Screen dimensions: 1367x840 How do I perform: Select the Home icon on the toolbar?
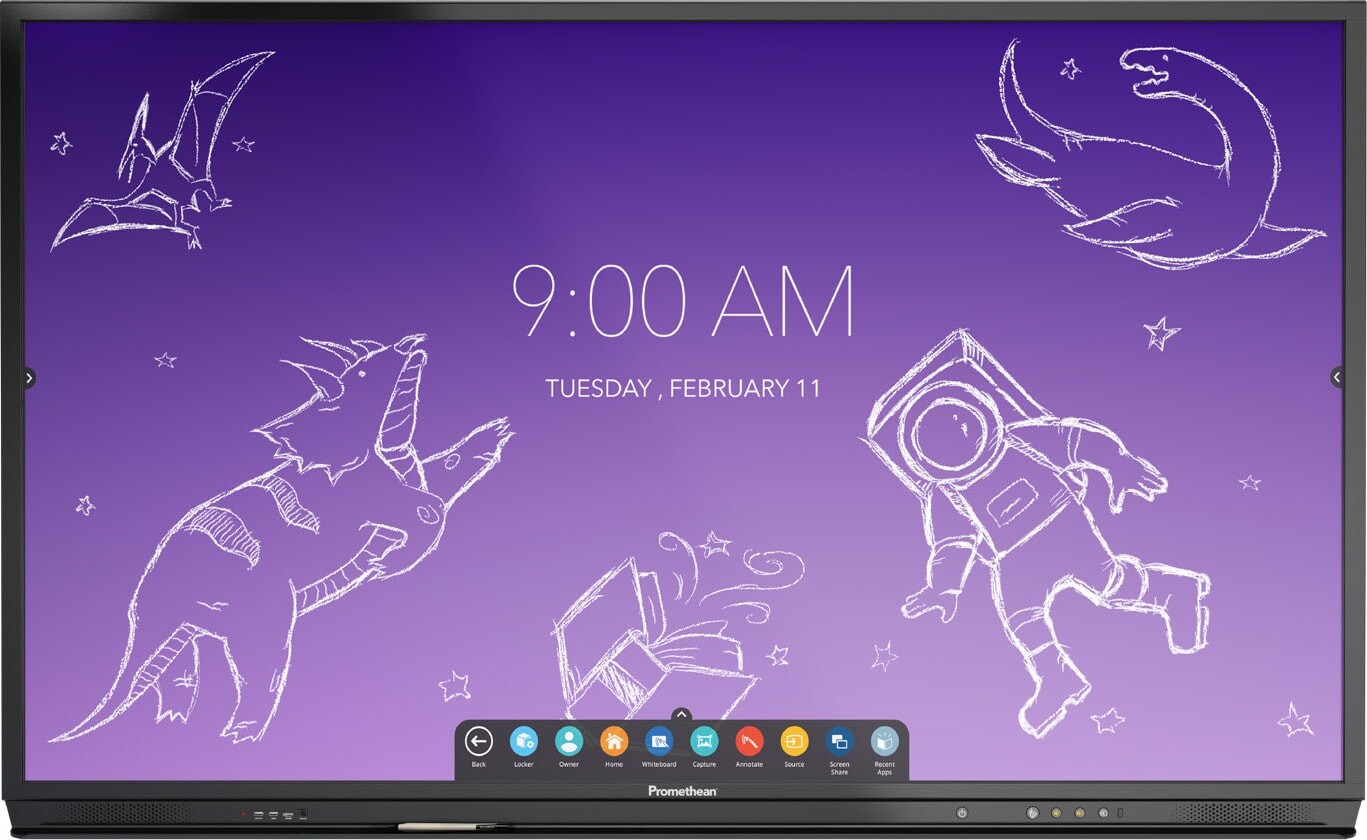(x=614, y=742)
